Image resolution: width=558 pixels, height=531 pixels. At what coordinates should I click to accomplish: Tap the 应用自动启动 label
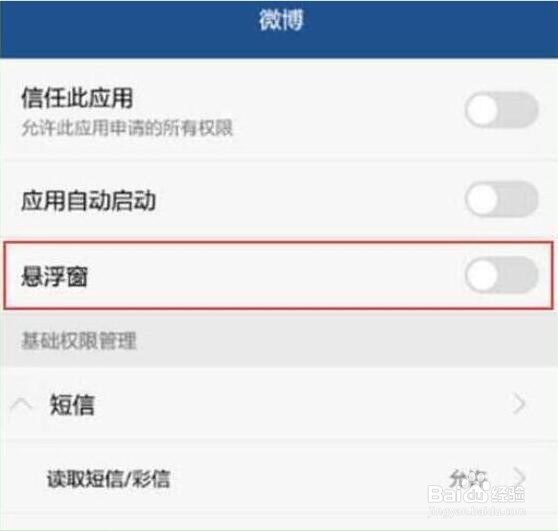point(89,201)
